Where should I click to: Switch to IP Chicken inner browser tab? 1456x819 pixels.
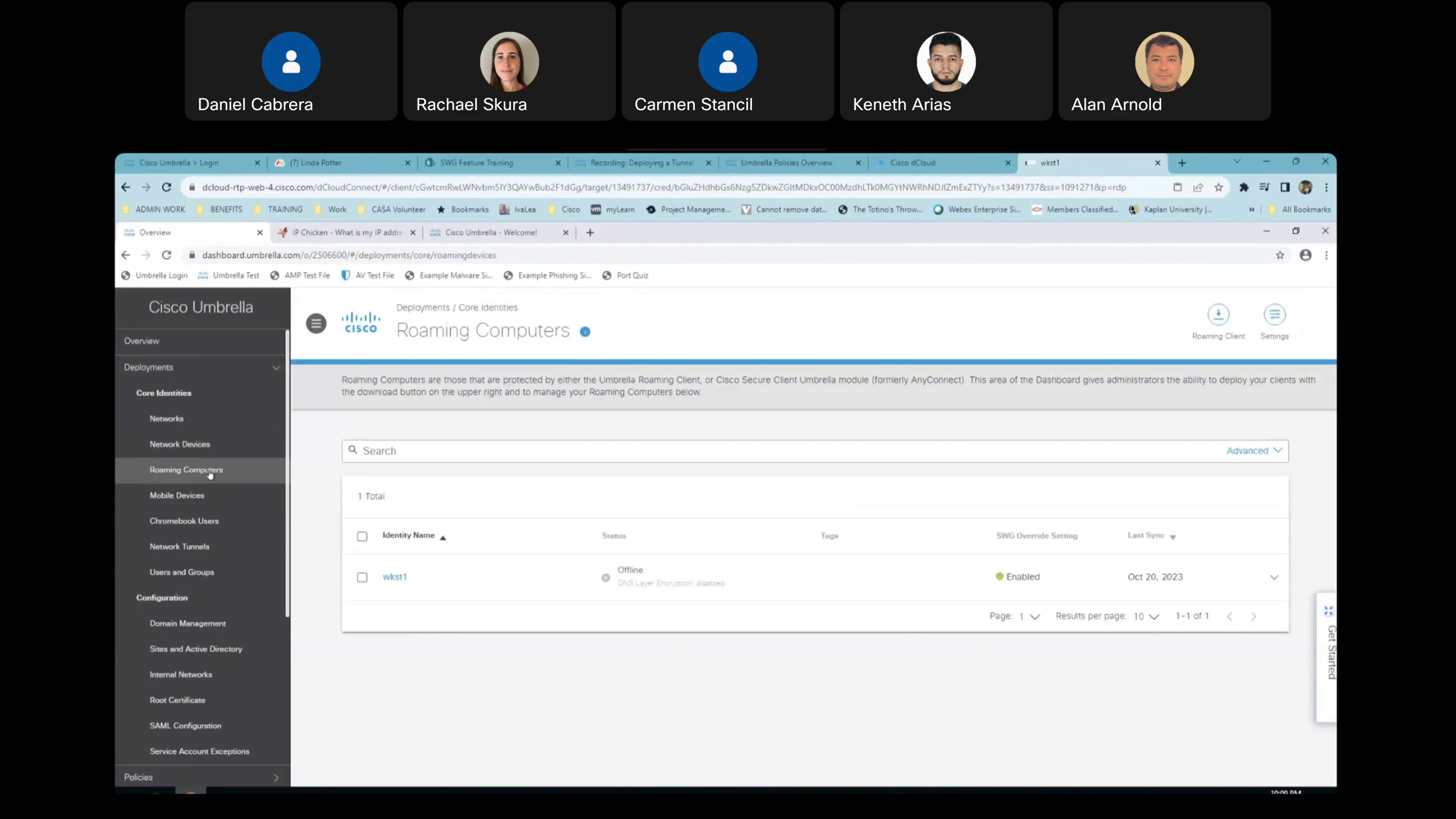[x=347, y=232]
